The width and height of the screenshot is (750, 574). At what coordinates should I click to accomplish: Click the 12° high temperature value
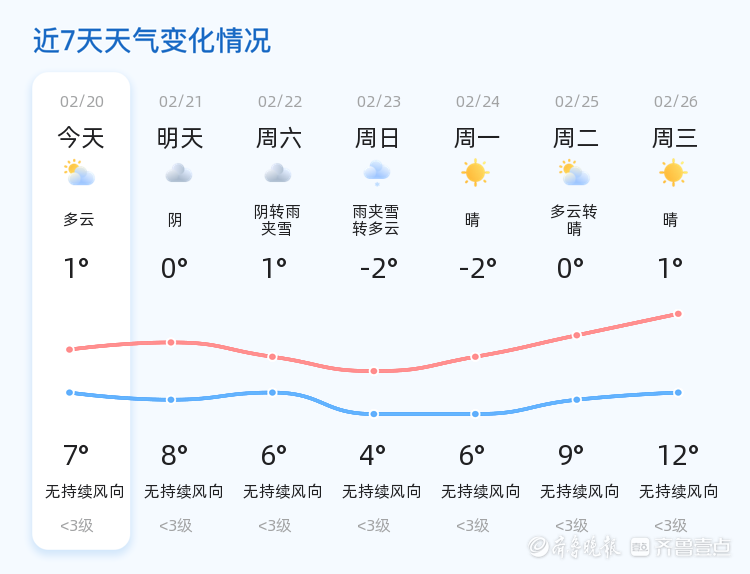678,455
